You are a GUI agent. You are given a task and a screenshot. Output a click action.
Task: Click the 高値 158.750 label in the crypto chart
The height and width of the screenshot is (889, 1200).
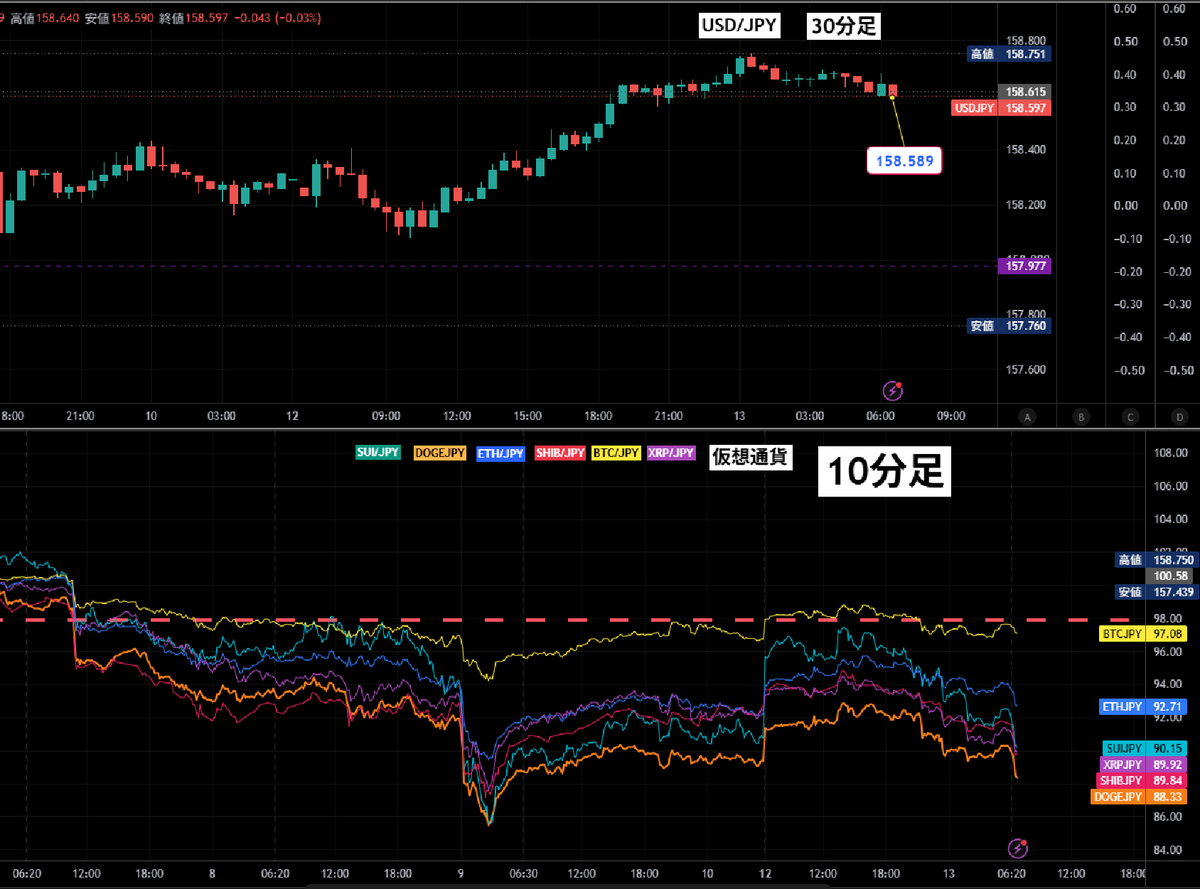pyautogui.click(x=1156, y=560)
